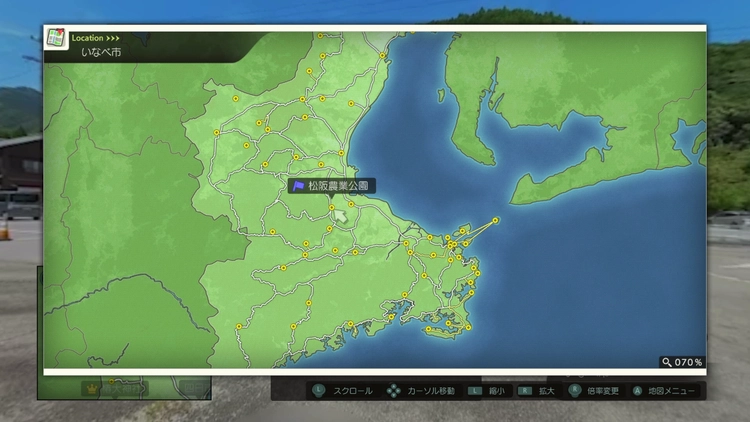Click the 松阪農業公園 location label
This screenshot has height=422, width=750.
tap(338, 186)
